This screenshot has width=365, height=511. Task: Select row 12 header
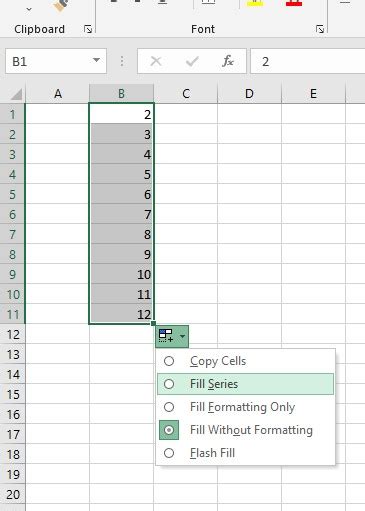[12, 334]
